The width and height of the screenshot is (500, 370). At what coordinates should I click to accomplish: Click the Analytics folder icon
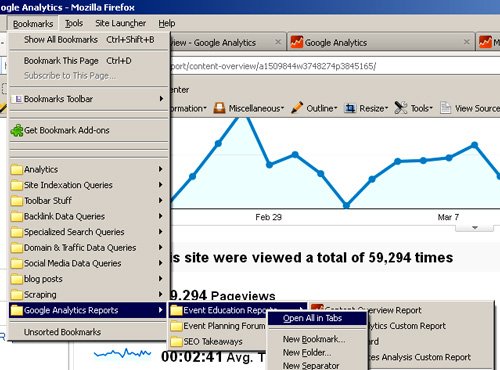tap(16, 169)
